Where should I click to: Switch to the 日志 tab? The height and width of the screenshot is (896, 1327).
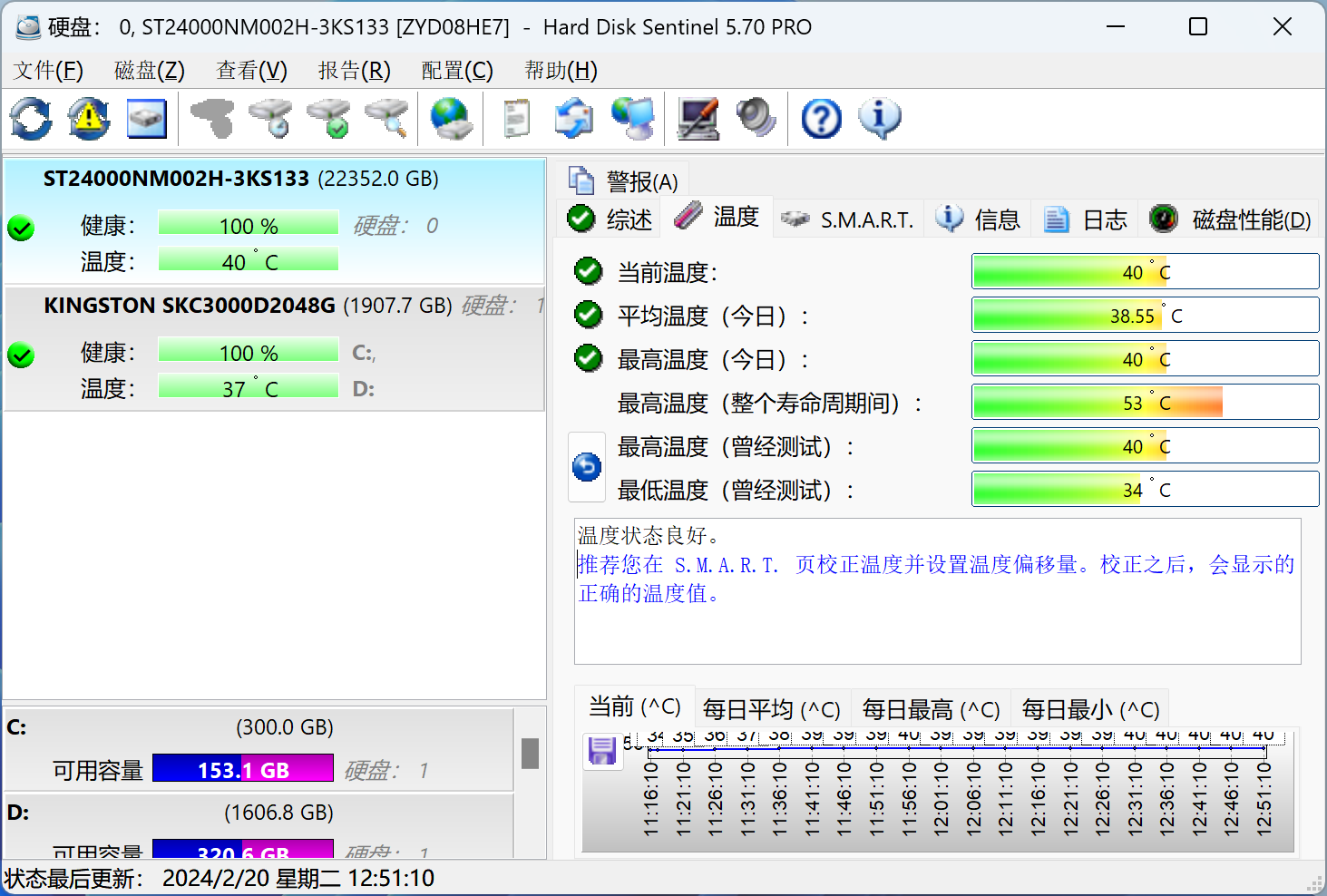(x=1085, y=219)
